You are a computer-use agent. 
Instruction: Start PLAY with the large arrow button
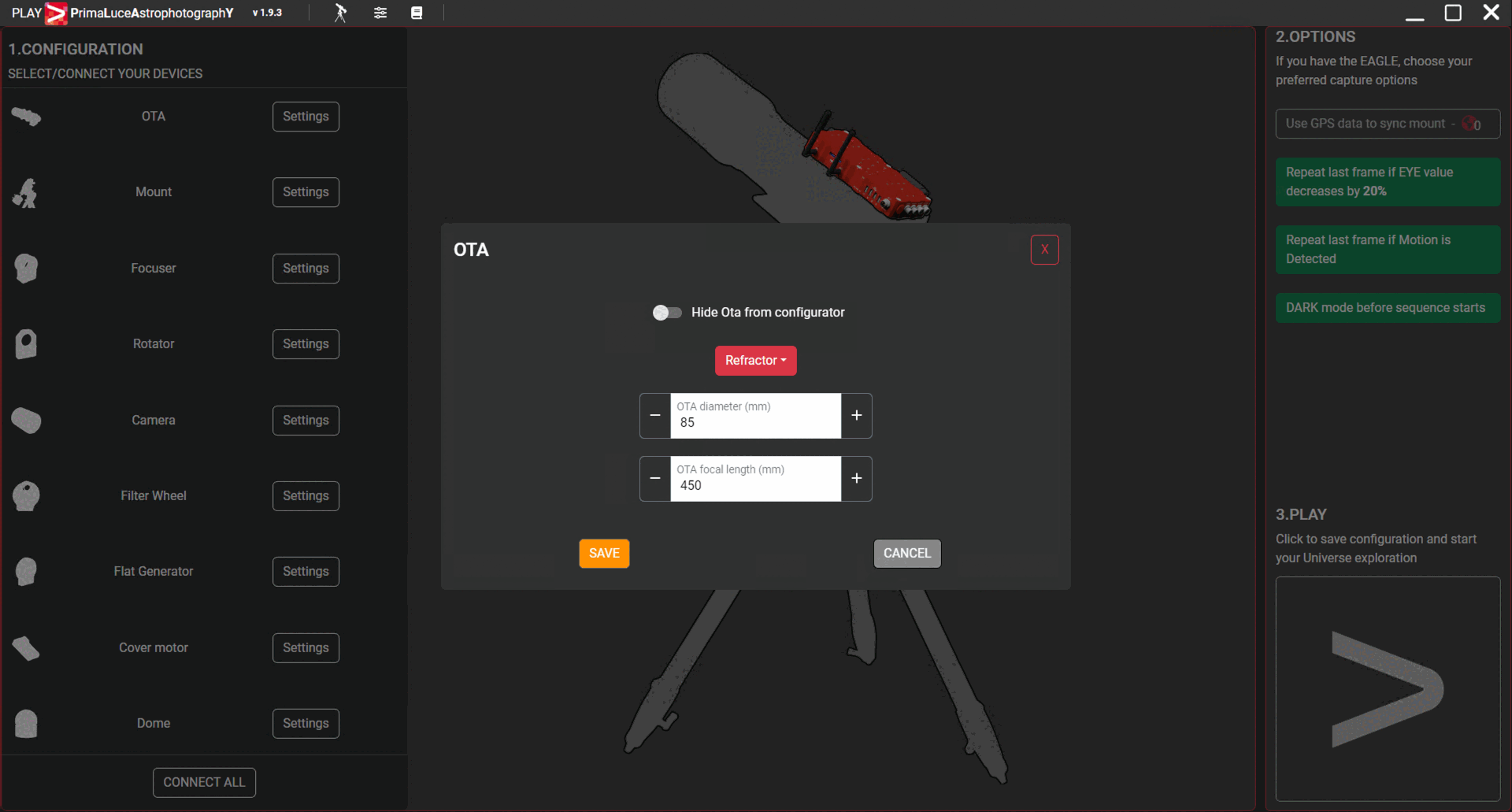click(1388, 689)
